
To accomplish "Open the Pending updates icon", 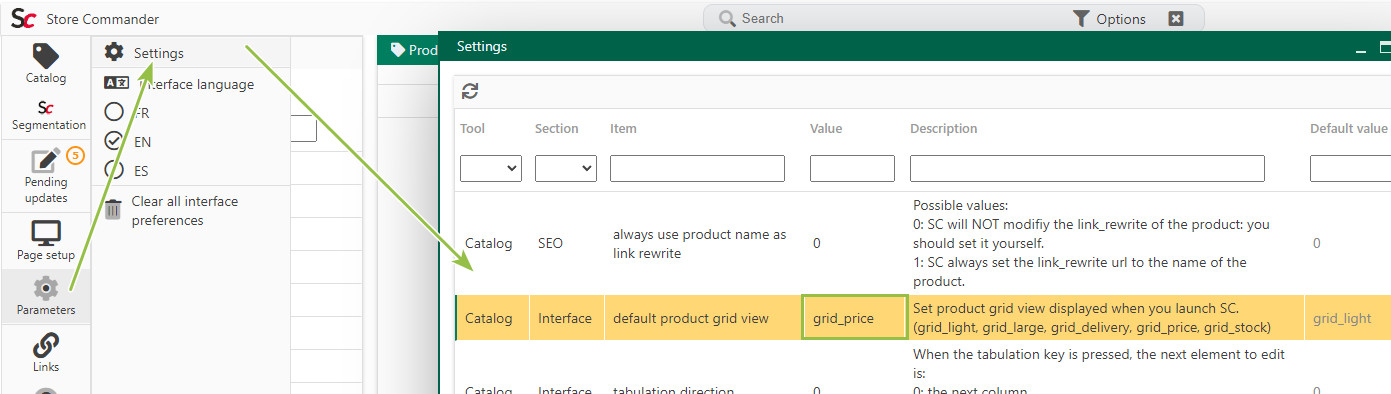I will pos(46,162).
